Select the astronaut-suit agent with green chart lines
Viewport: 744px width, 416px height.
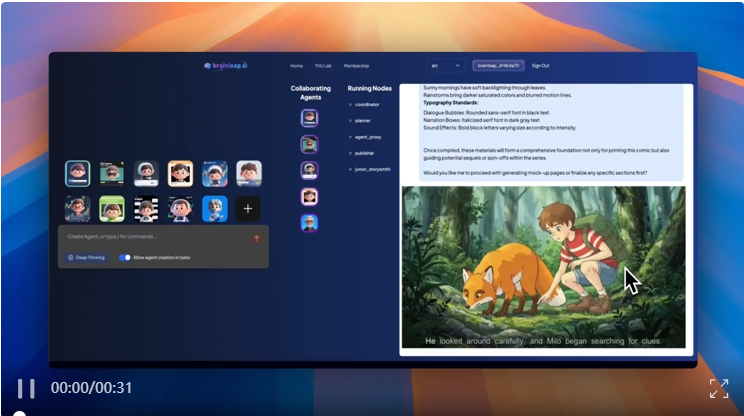point(180,209)
